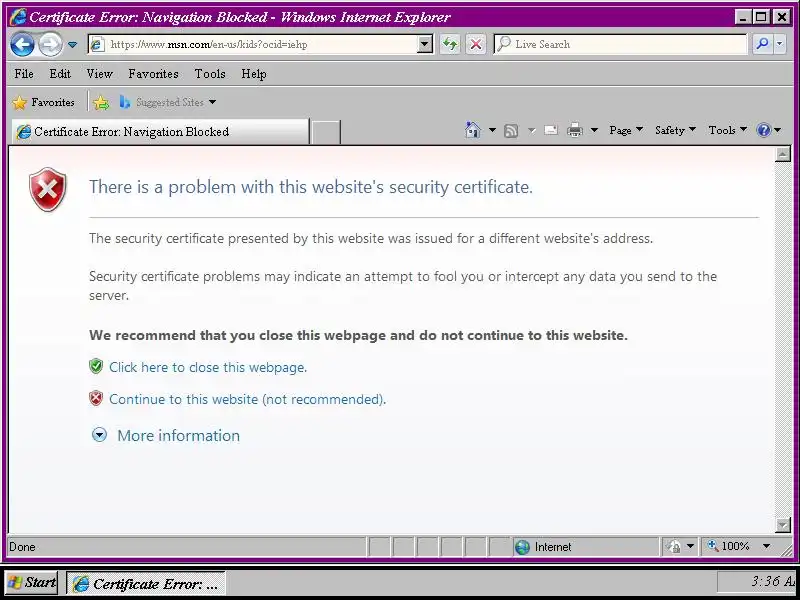Click the Stop loading red X icon
This screenshot has width=800, height=600.
(x=476, y=44)
